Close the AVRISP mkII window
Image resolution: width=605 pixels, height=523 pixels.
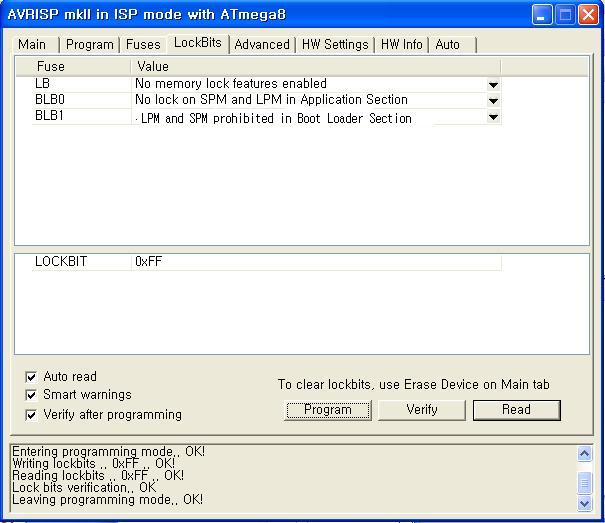pyautogui.click(x=588, y=15)
